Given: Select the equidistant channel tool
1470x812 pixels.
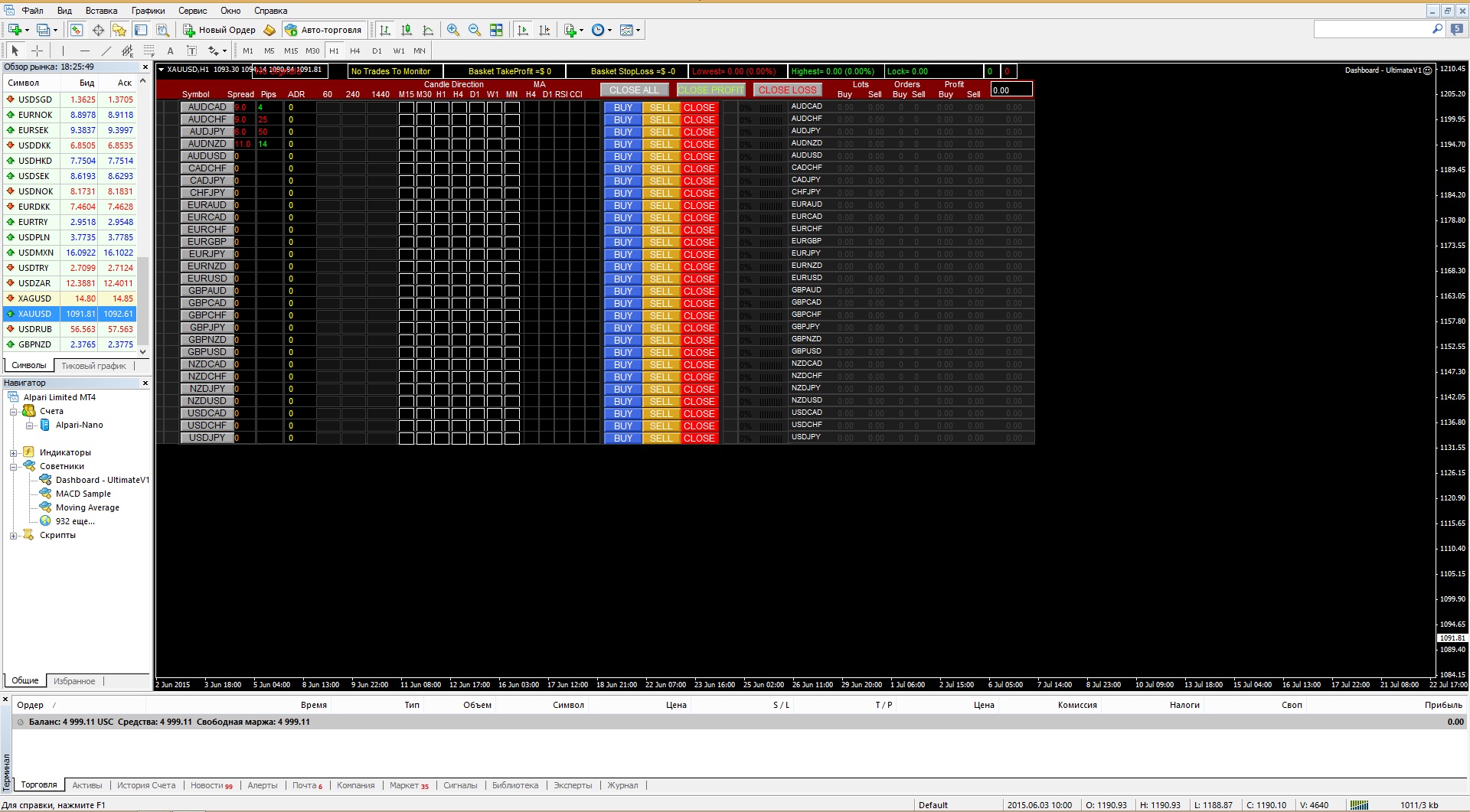Looking at the screenshot, I should coord(127,51).
